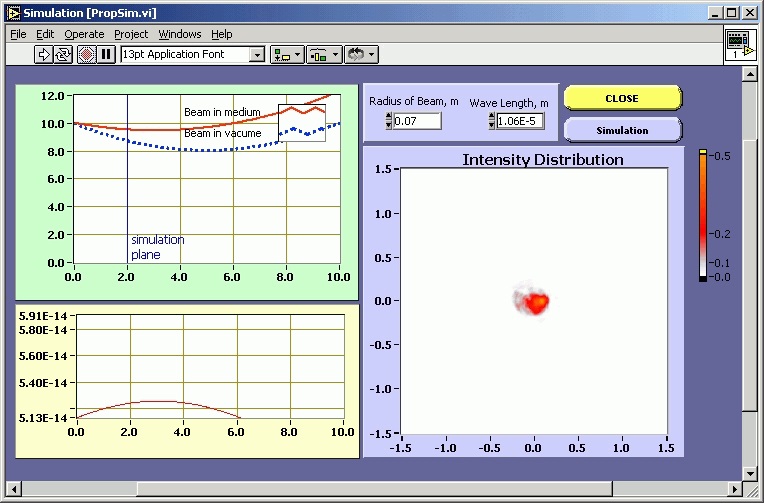
Task: Click the Abort Execution stop button
Action: [87, 54]
